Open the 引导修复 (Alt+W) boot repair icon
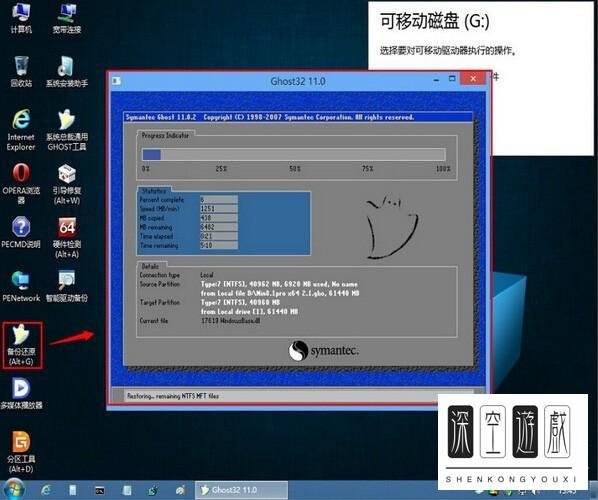Screen dimensions: 598x500 click(x=67, y=184)
